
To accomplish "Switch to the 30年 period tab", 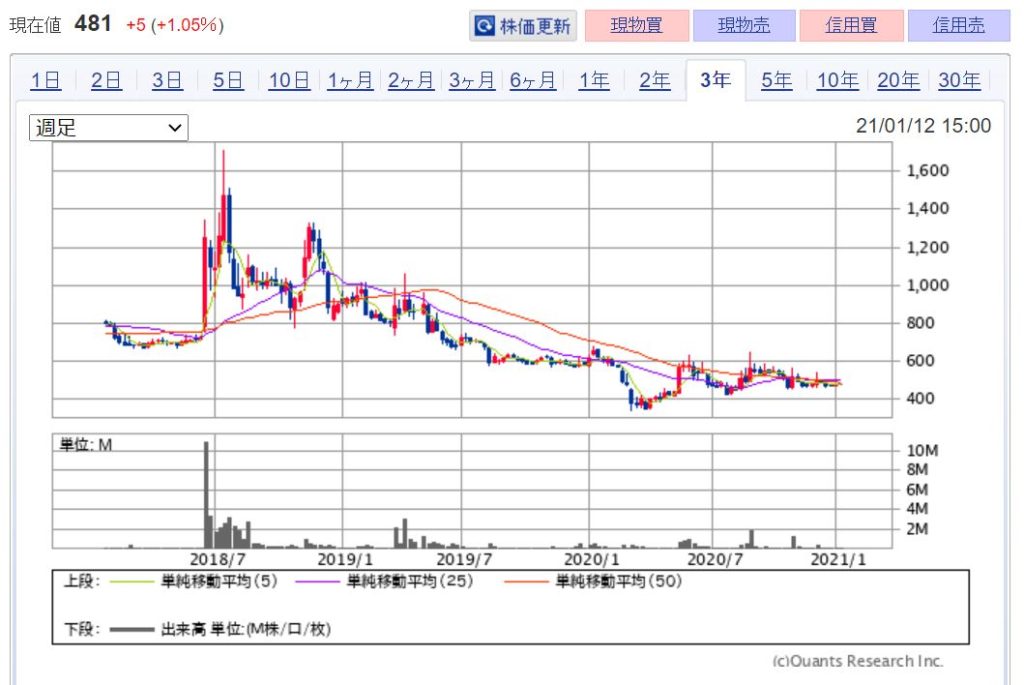I will coord(958,82).
